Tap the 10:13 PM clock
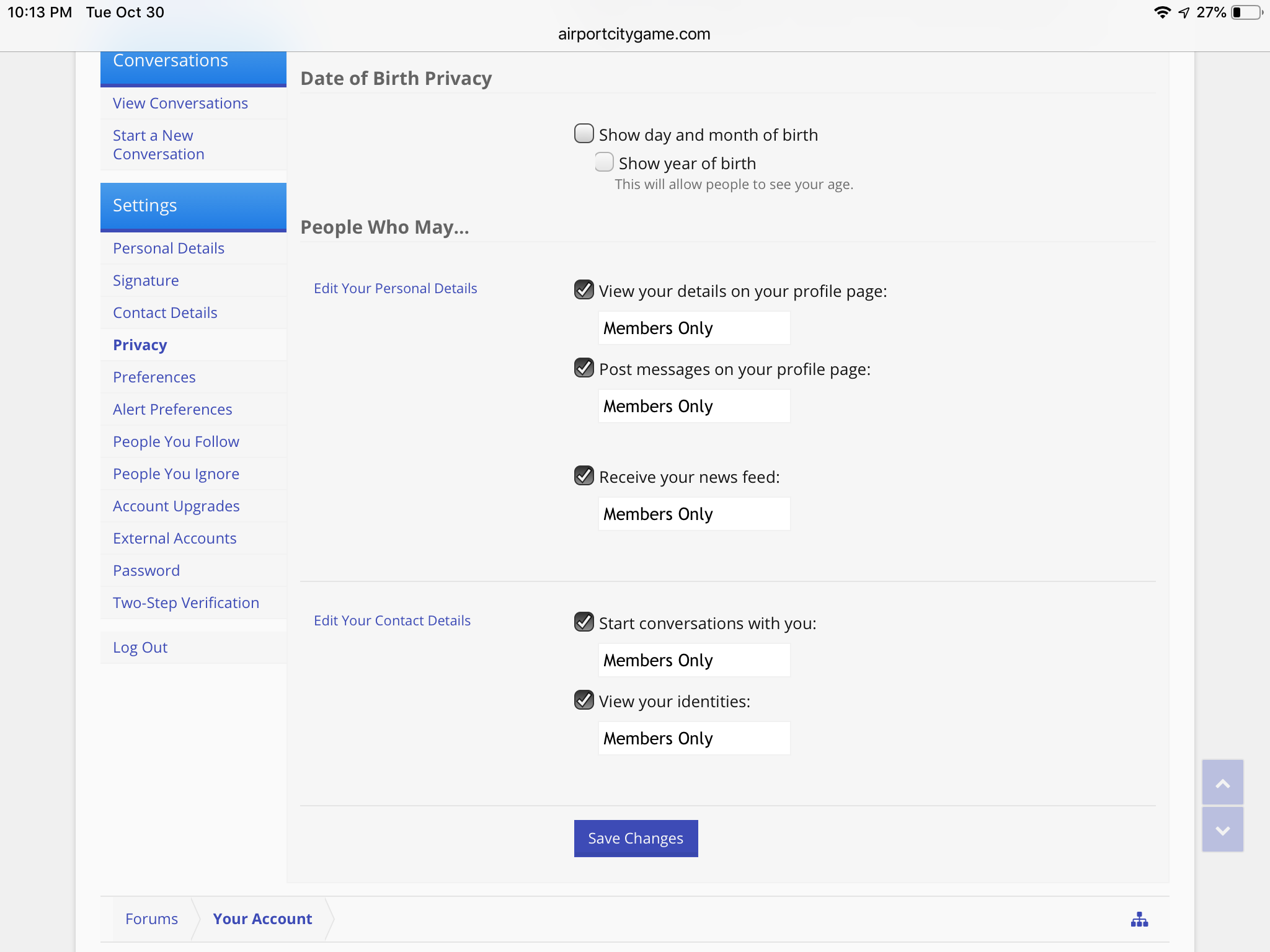The image size is (1270, 952). (x=40, y=12)
